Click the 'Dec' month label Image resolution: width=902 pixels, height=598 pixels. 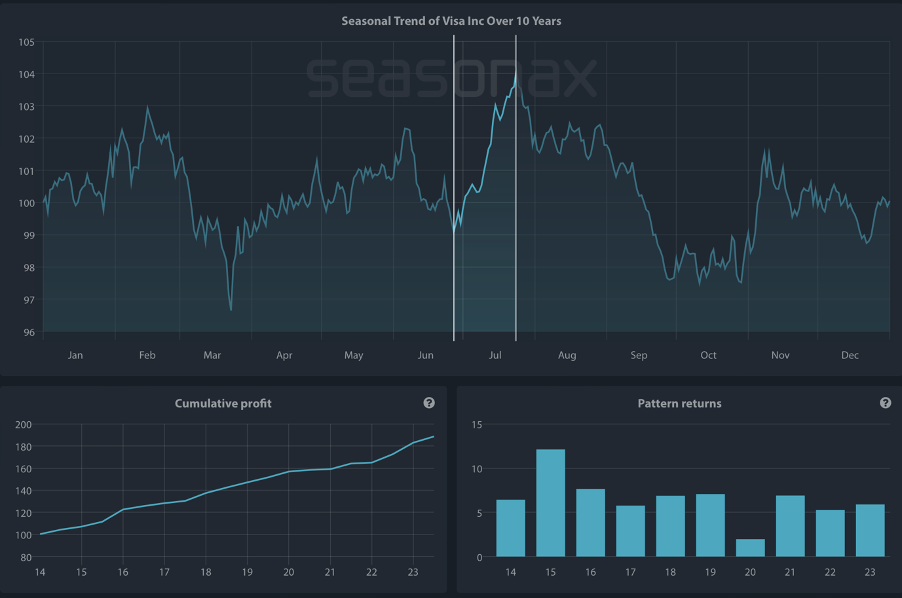click(x=850, y=355)
